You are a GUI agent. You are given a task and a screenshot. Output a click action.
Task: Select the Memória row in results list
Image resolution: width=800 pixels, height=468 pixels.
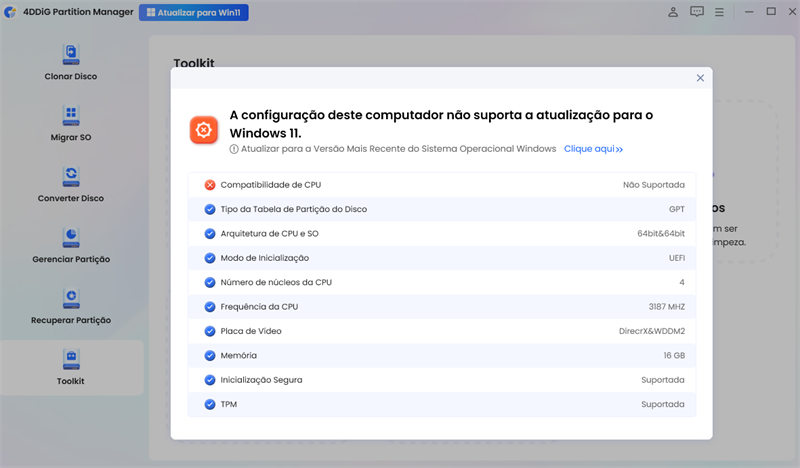(442, 355)
